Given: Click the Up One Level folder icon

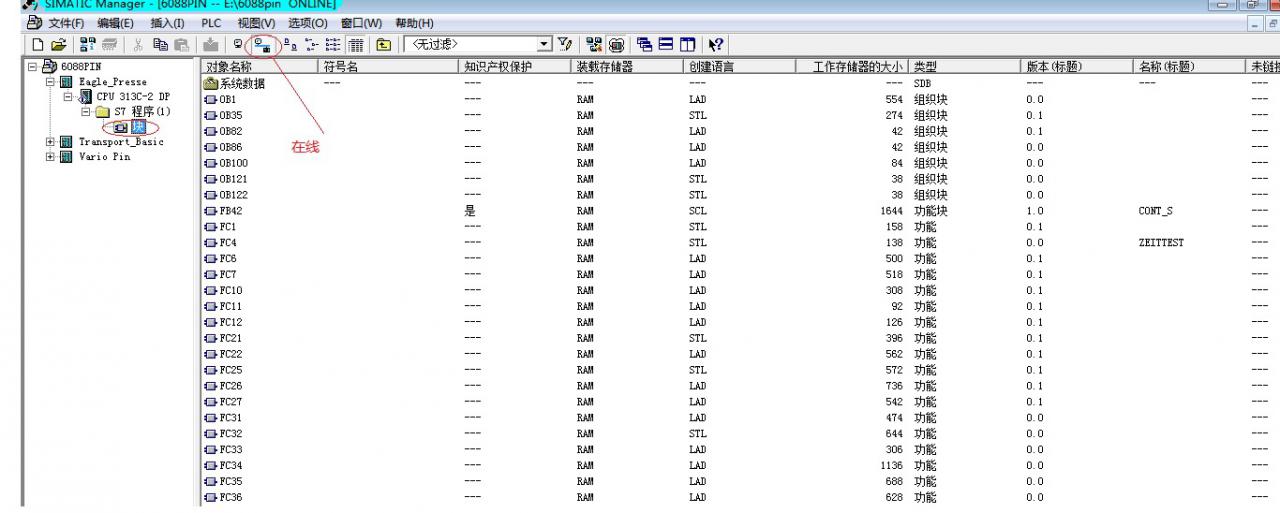Looking at the screenshot, I should (x=383, y=45).
